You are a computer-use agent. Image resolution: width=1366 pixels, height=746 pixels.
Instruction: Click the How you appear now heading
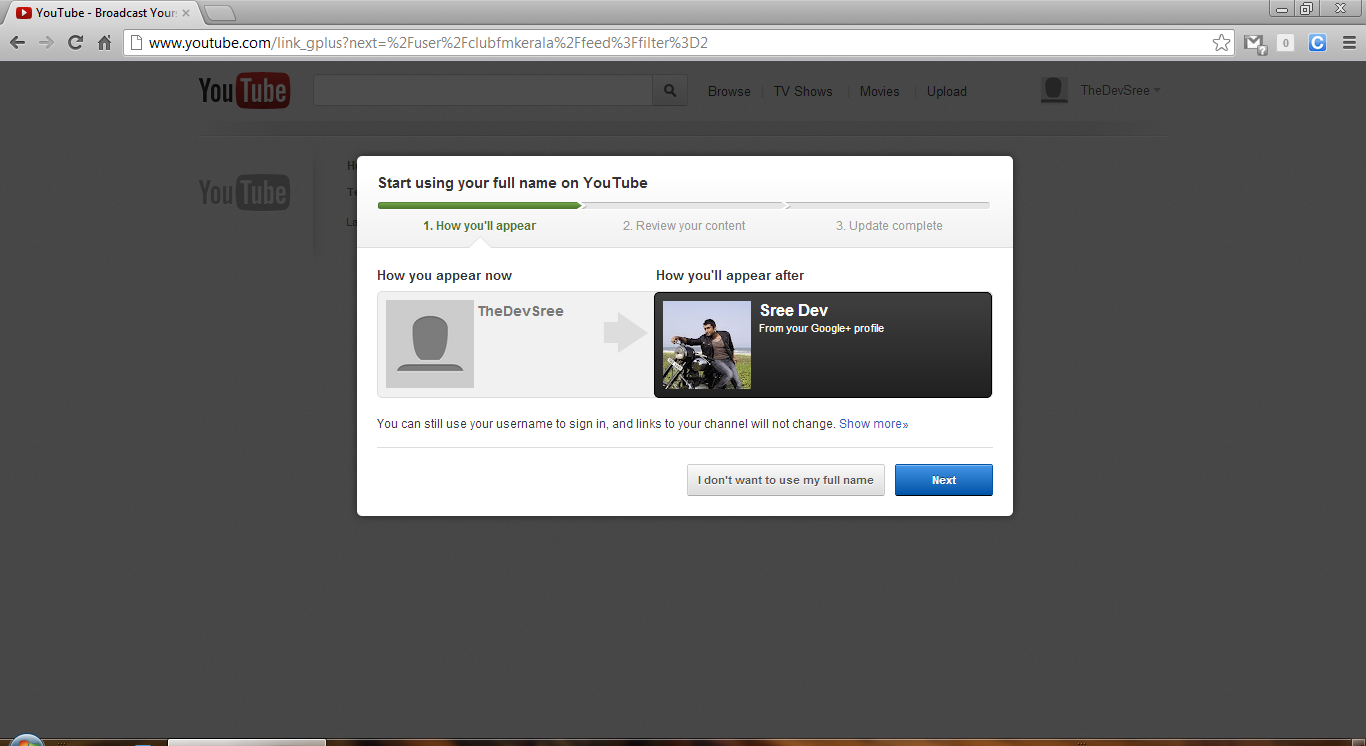(x=444, y=275)
